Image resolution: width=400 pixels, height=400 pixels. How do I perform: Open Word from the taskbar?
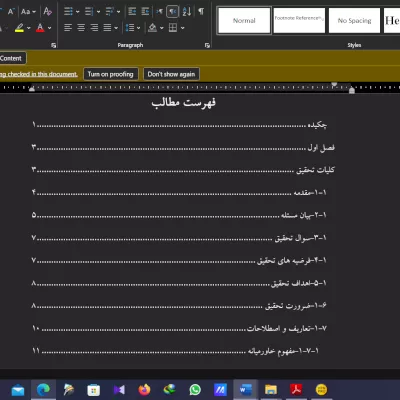point(245,389)
